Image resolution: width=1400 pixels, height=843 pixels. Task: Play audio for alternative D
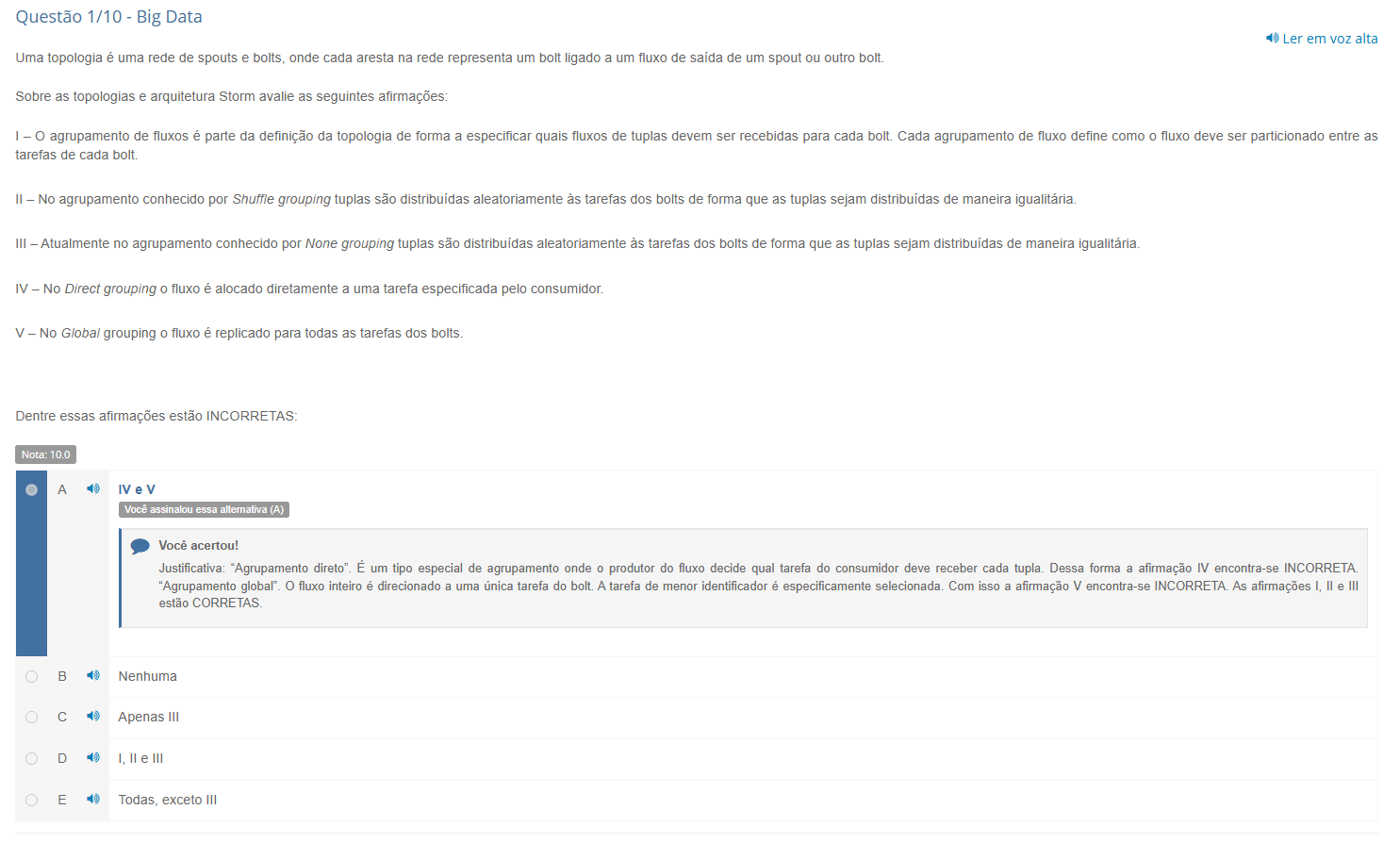point(93,757)
